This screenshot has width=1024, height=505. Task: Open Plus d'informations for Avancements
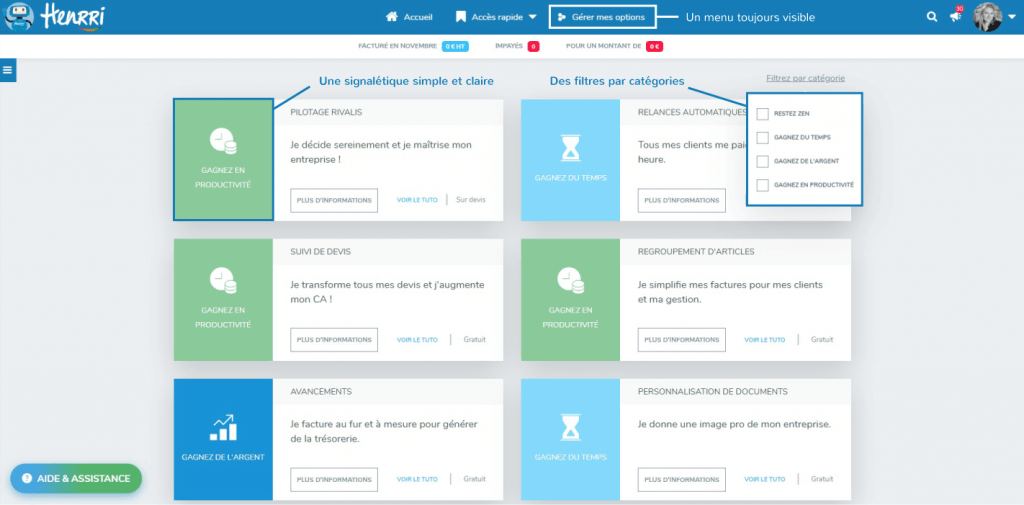pos(334,479)
